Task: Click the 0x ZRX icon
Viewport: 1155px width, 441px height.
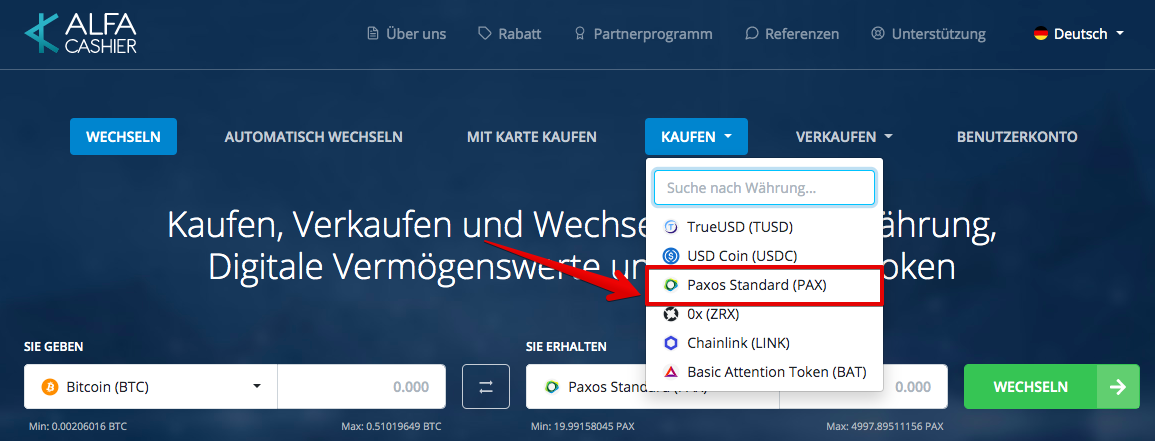Action: (x=670, y=314)
